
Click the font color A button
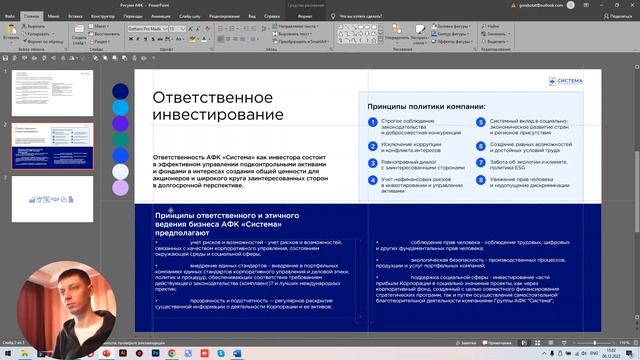click(x=204, y=39)
